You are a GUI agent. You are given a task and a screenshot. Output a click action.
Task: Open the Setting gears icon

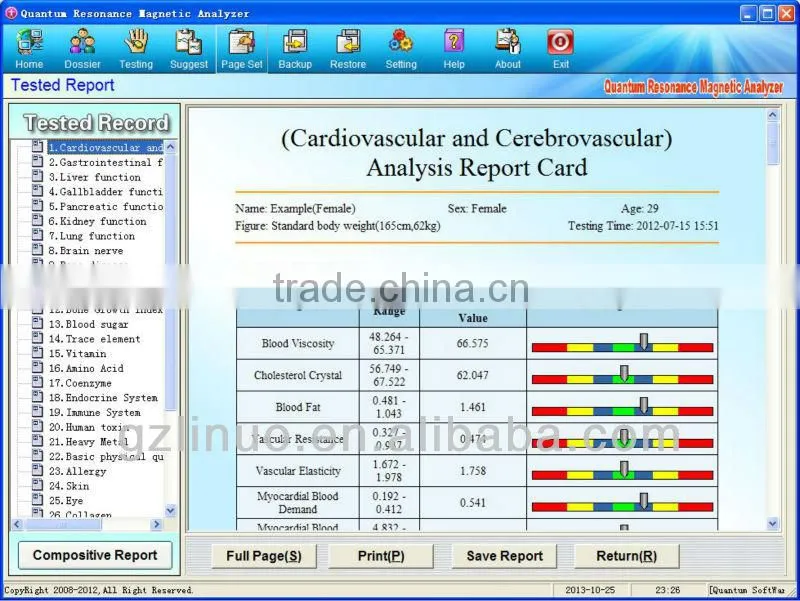click(x=401, y=49)
